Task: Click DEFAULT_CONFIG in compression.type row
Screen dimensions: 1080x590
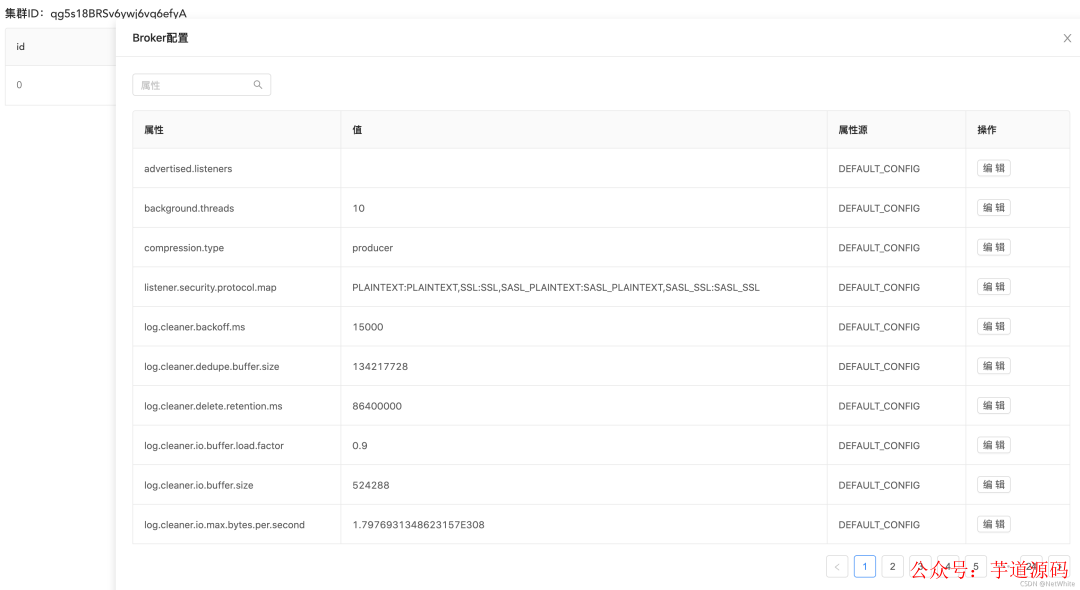Action: [x=879, y=248]
